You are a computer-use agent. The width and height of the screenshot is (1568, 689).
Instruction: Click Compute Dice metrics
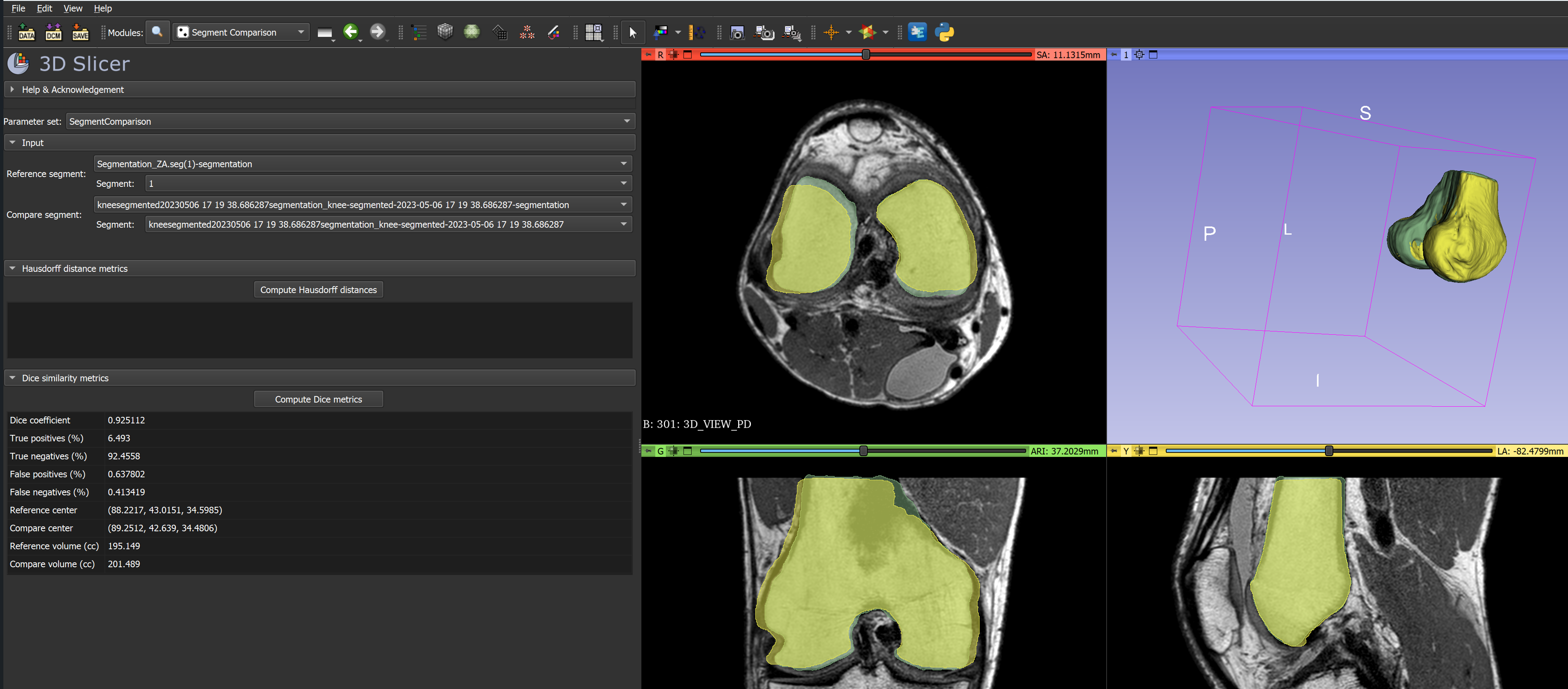pyautogui.click(x=318, y=399)
